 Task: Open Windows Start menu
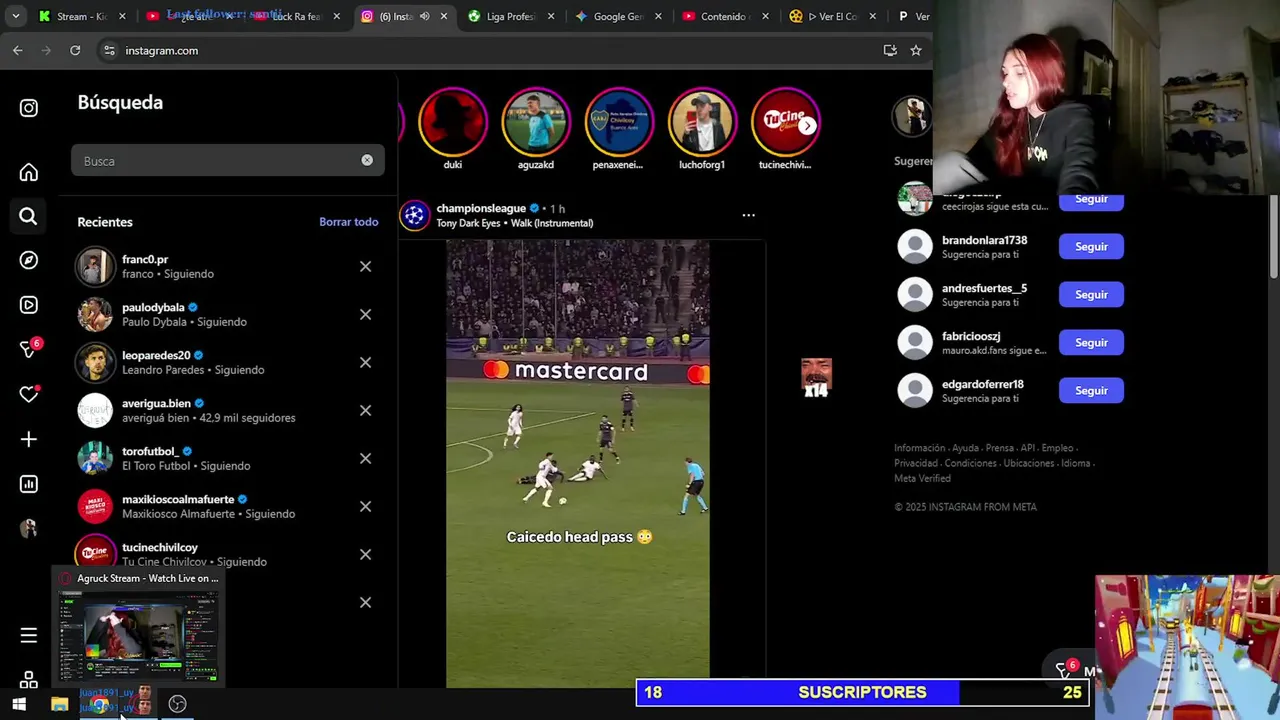pos(19,704)
